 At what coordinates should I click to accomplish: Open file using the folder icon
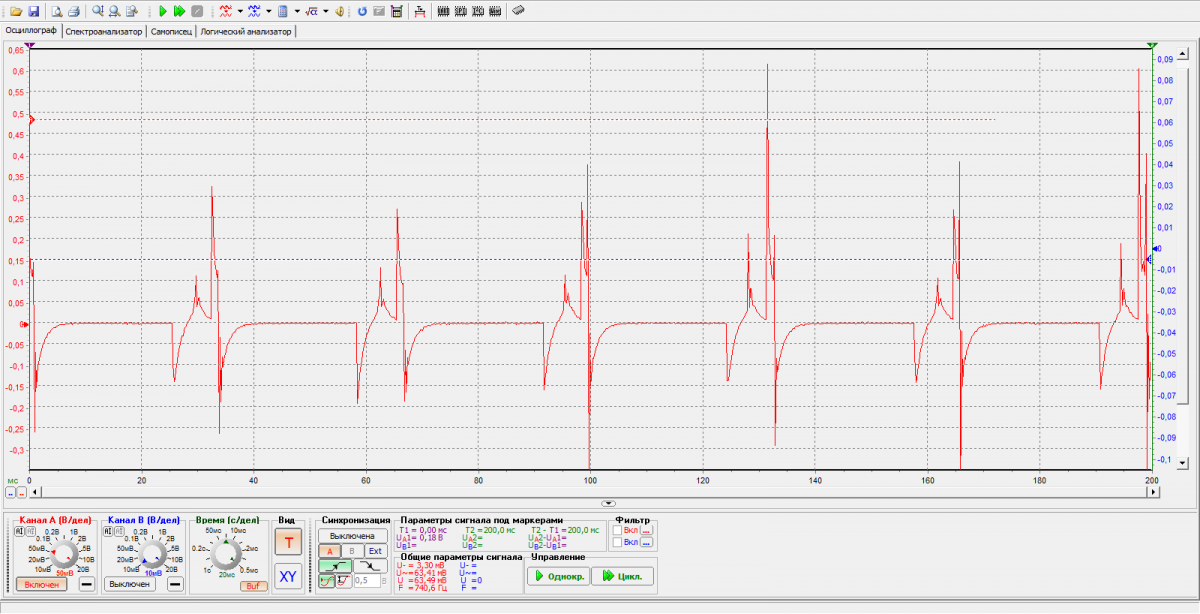(x=17, y=11)
